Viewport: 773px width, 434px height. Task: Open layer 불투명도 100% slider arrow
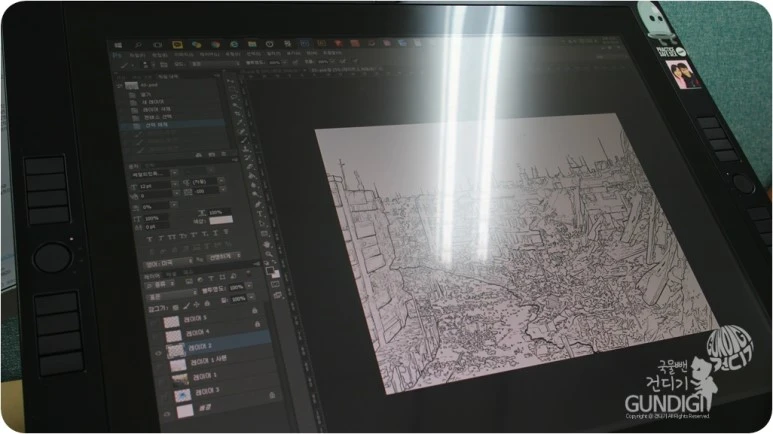coord(249,285)
